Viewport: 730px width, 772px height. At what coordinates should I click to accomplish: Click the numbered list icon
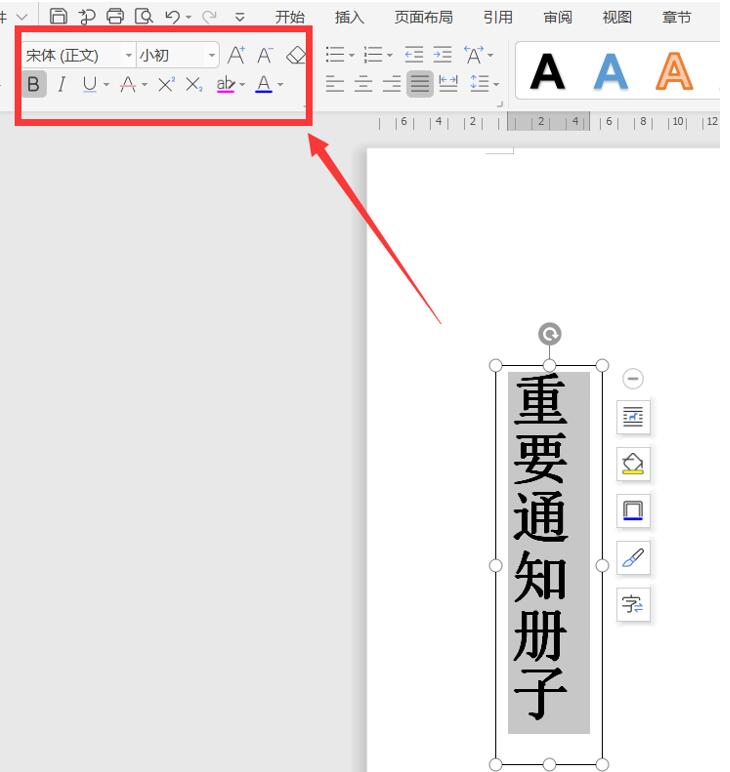click(x=373, y=55)
